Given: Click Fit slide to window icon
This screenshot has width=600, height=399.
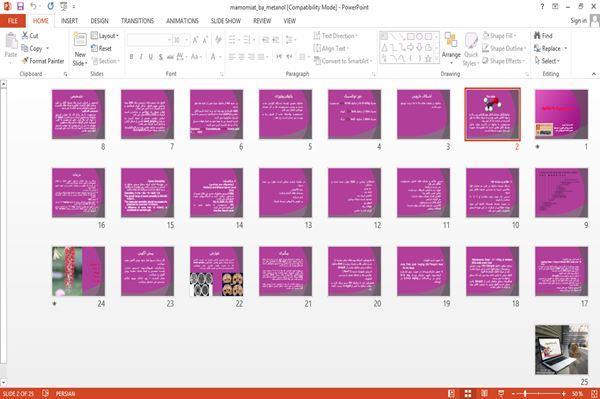Looking at the screenshot, I should coord(594,393).
